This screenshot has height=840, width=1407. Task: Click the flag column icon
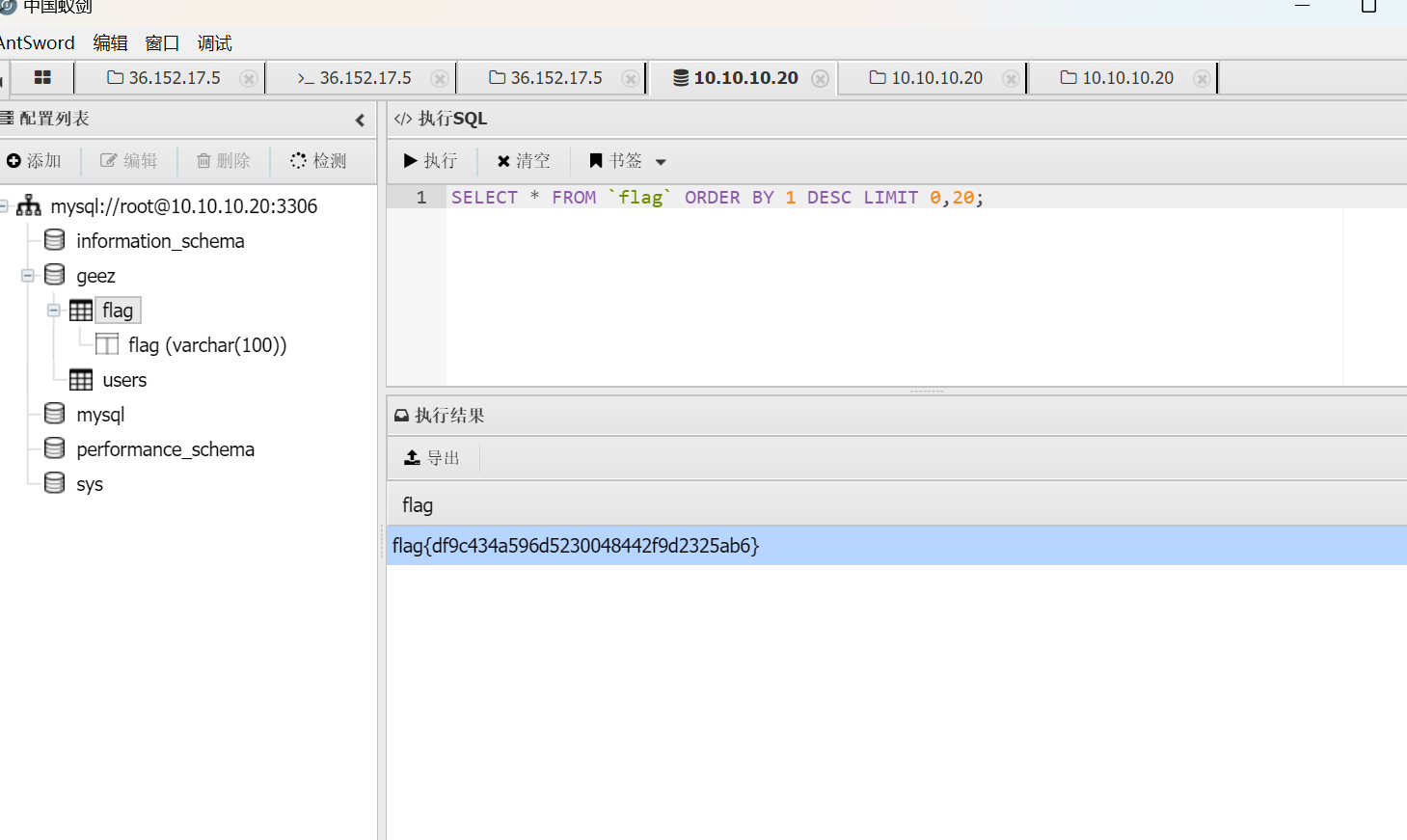(107, 344)
